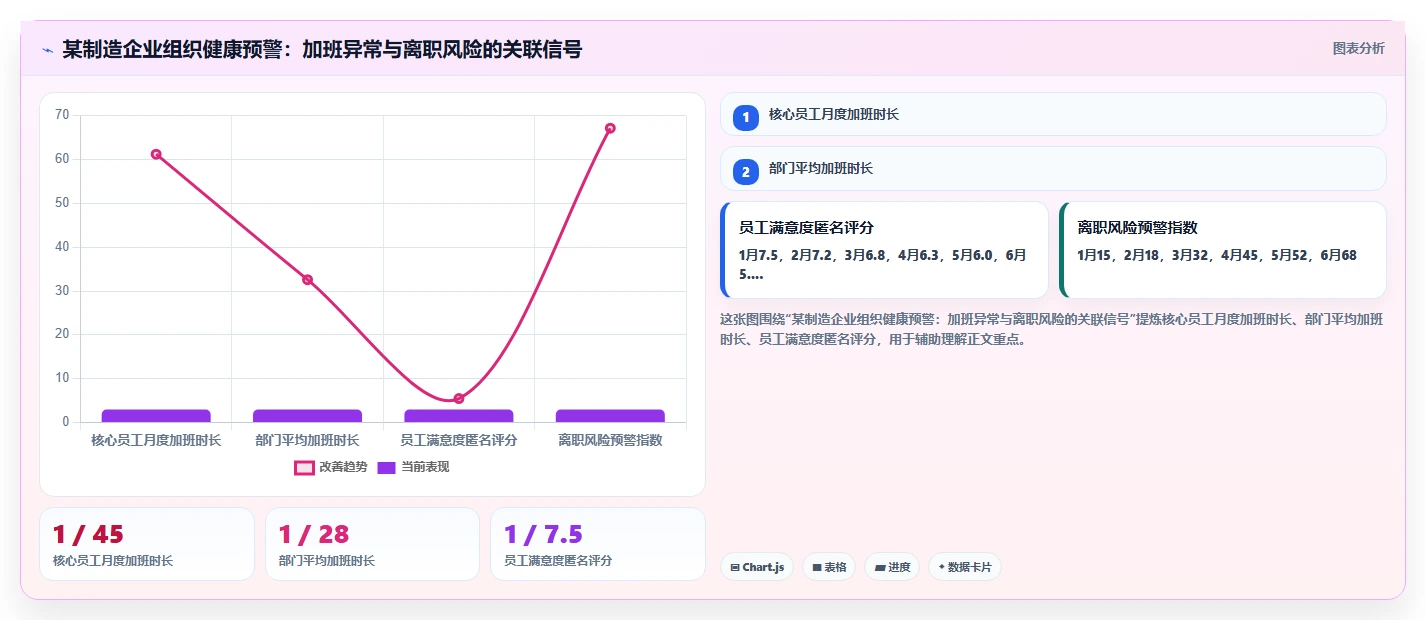The width and height of the screenshot is (1426, 620).
Task: Click x-axis label 核心员工月度加班时长
Action: point(156,440)
